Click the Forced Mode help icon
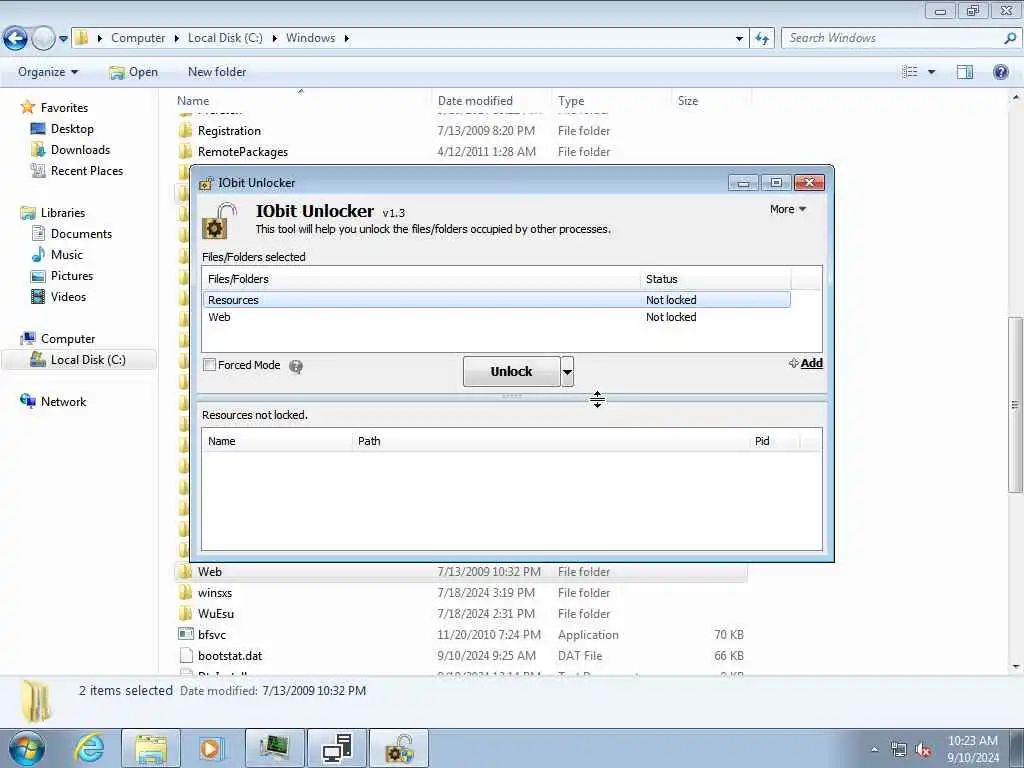1024x768 pixels. point(296,366)
